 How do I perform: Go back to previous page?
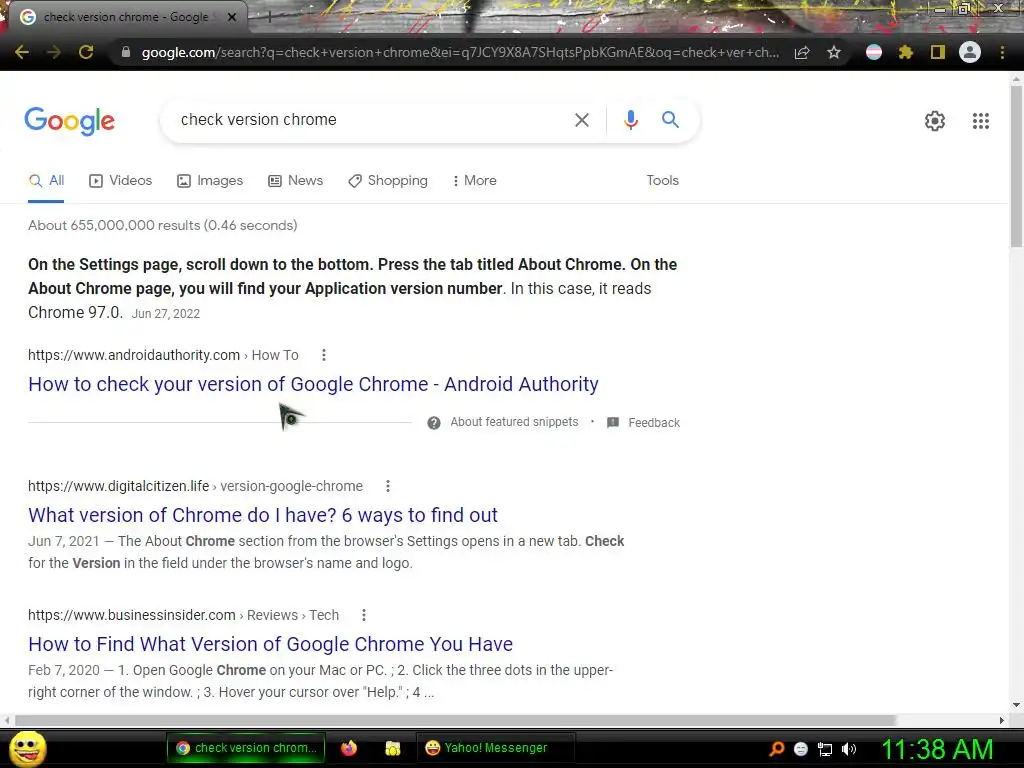tap(22, 52)
